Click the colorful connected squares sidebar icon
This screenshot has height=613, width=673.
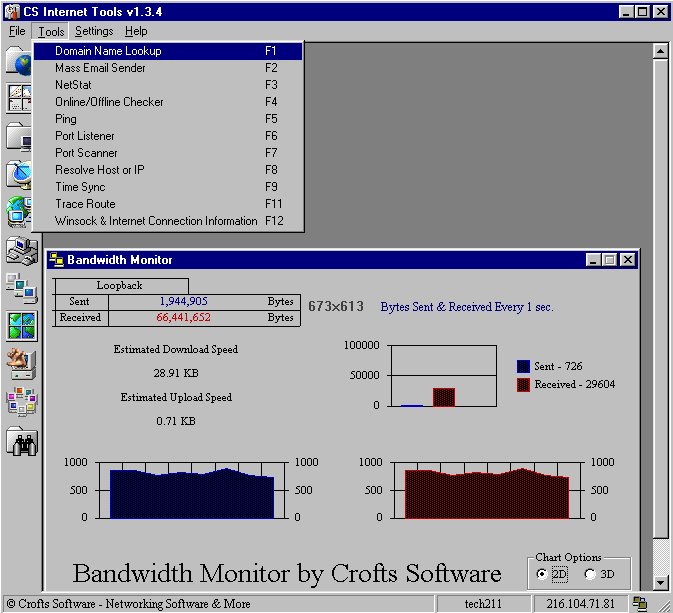point(21,401)
